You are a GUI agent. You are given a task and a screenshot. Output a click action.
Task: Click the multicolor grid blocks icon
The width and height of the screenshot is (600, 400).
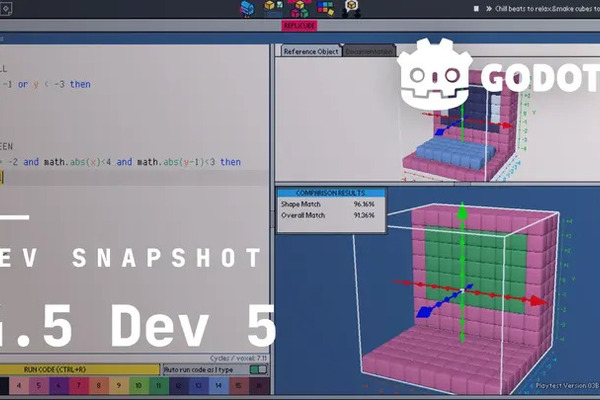(326, 8)
